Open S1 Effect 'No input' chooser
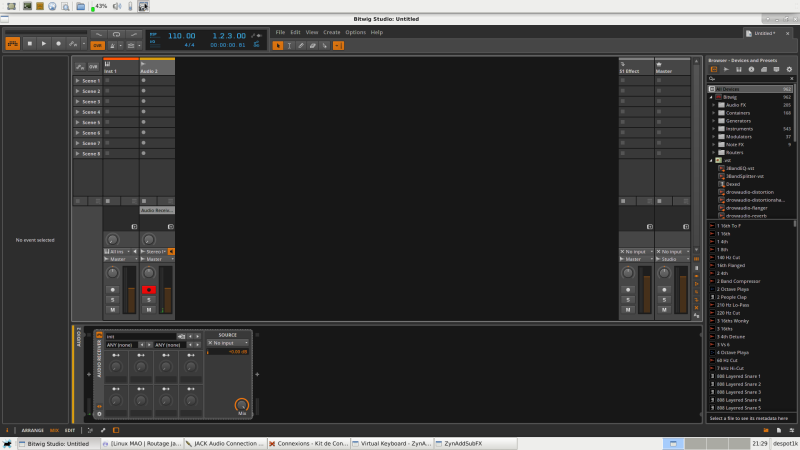The image size is (800, 450). (x=636, y=252)
